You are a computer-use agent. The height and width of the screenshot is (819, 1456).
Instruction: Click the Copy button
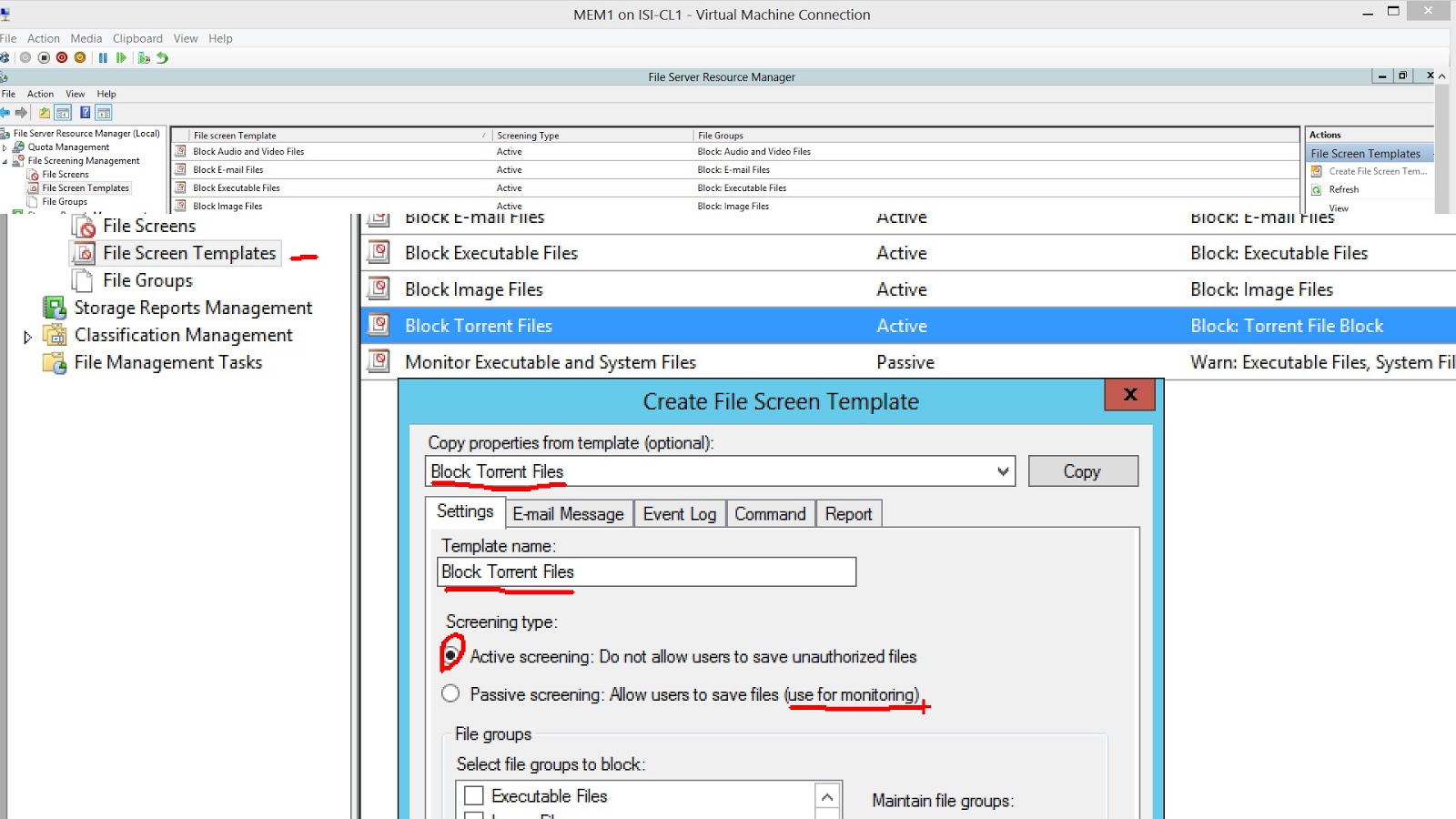1083,470
